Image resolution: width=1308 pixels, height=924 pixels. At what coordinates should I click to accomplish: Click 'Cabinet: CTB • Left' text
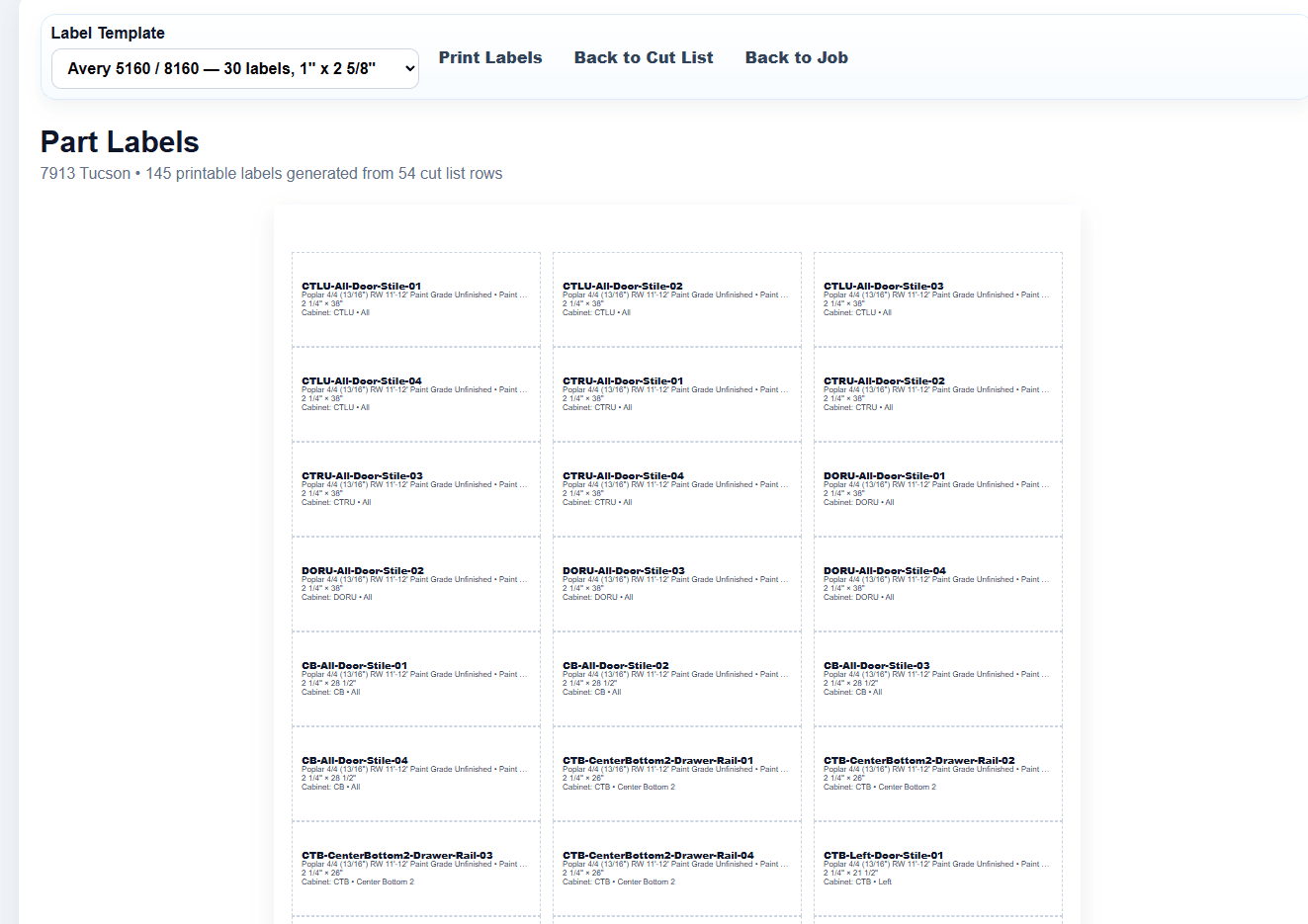(x=857, y=882)
